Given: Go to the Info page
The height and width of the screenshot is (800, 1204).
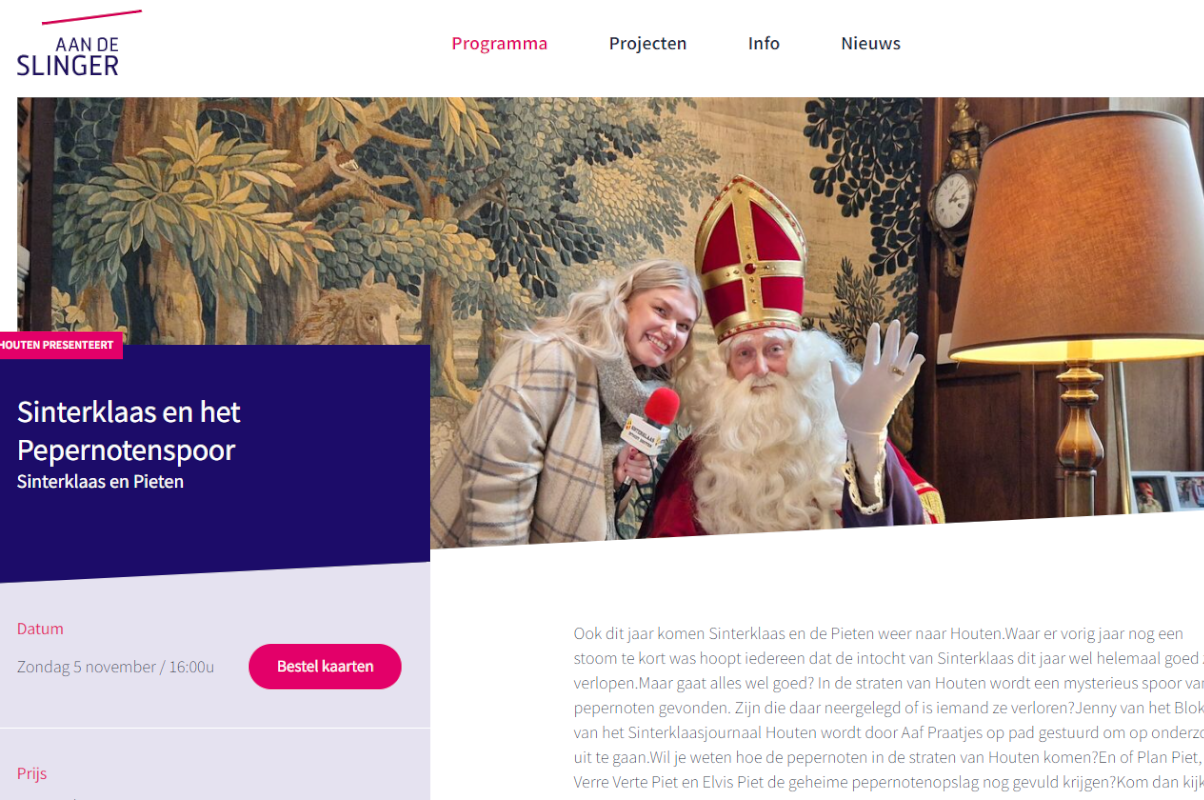Looking at the screenshot, I should coord(764,44).
